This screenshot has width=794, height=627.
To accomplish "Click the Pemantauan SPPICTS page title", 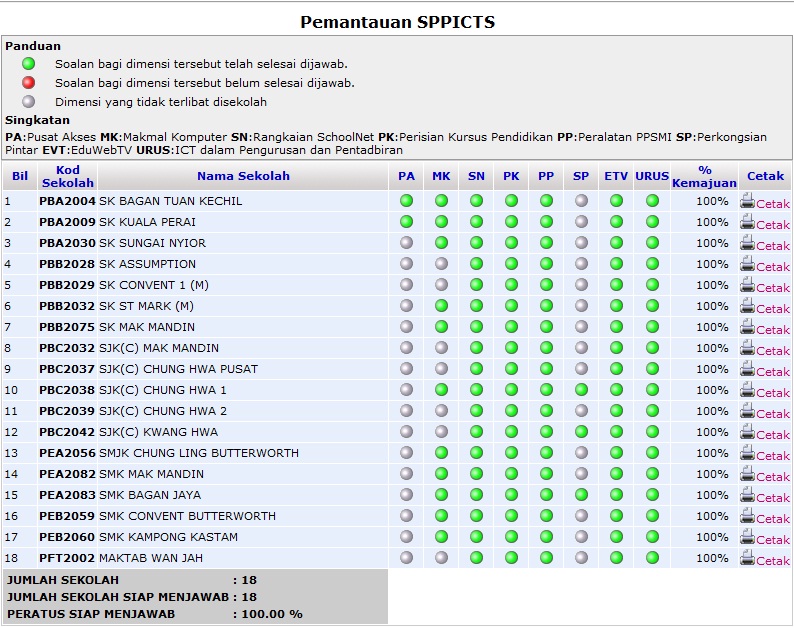I will tap(398, 22).
